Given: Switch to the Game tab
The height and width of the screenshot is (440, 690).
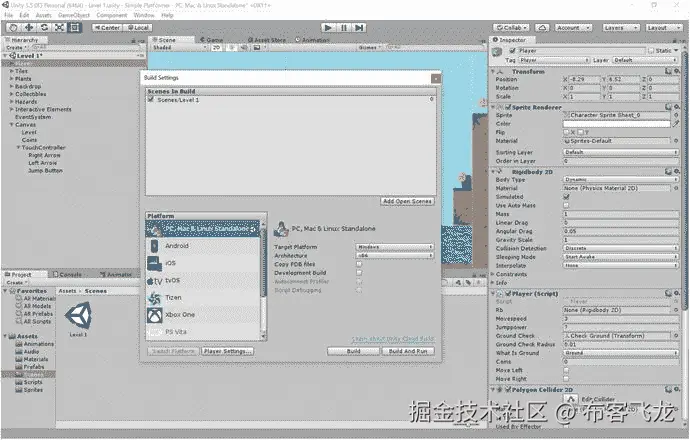Looking at the screenshot, I should click(x=212, y=40).
